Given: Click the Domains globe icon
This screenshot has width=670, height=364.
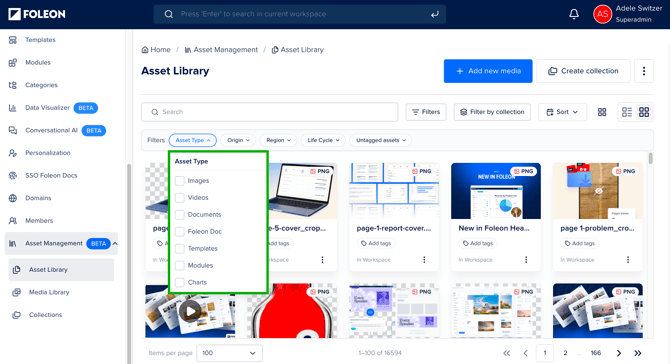Looking at the screenshot, I should point(13,198).
